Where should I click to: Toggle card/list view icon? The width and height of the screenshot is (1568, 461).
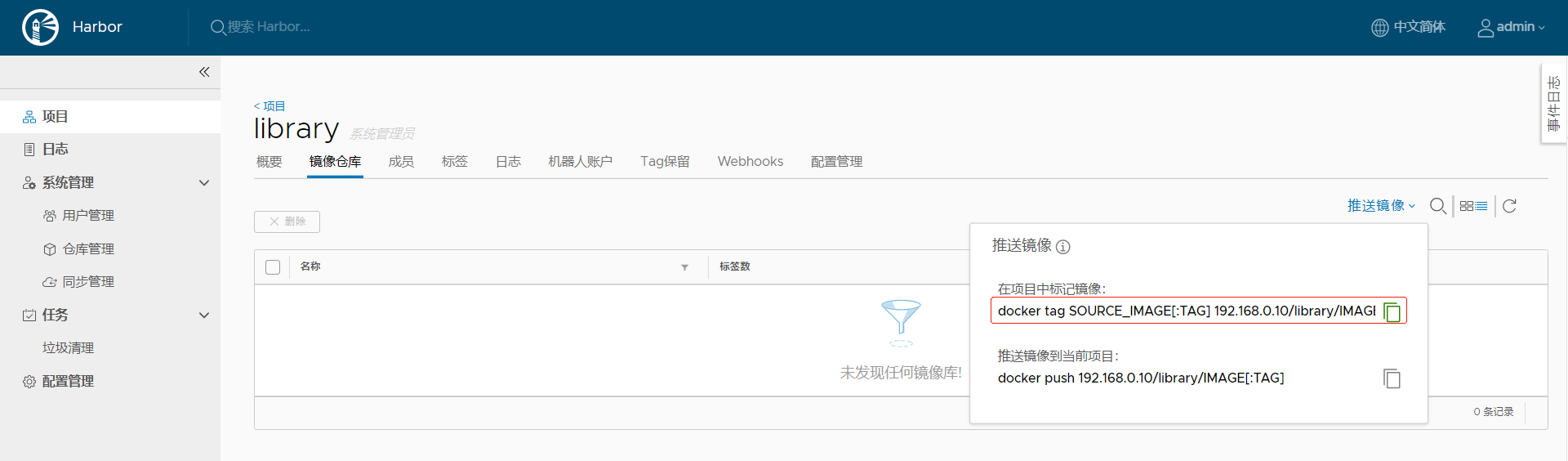pyautogui.click(x=1474, y=206)
